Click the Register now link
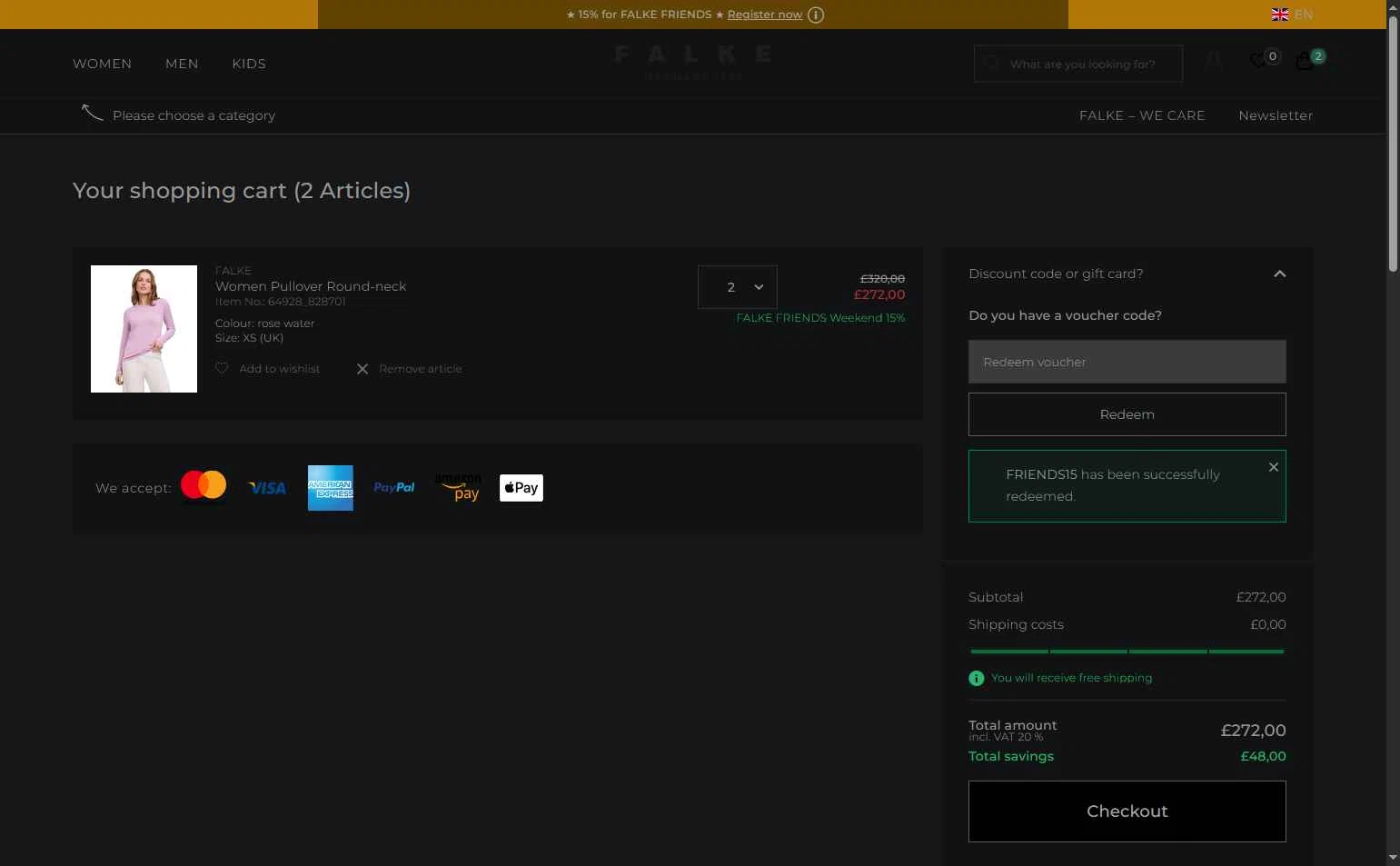The height and width of the screenshot is (866, 1400). point(765,15)
